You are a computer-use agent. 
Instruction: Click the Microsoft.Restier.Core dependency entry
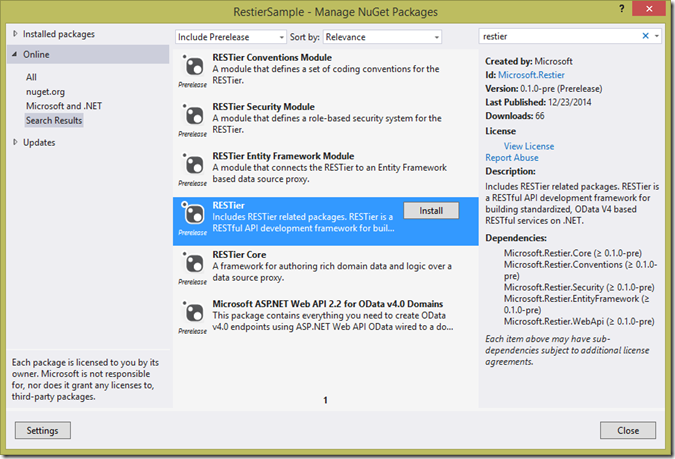573,253
